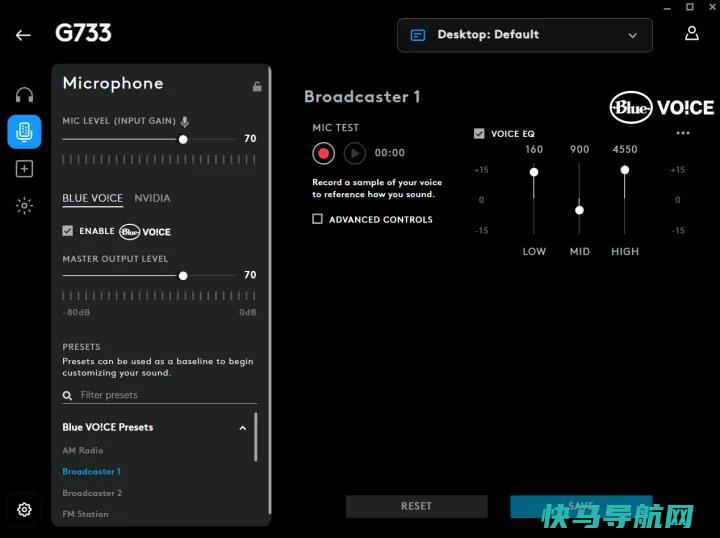The image size is (720, 538).
Task: Click the Filter presets search field
Action: [160, 395]
